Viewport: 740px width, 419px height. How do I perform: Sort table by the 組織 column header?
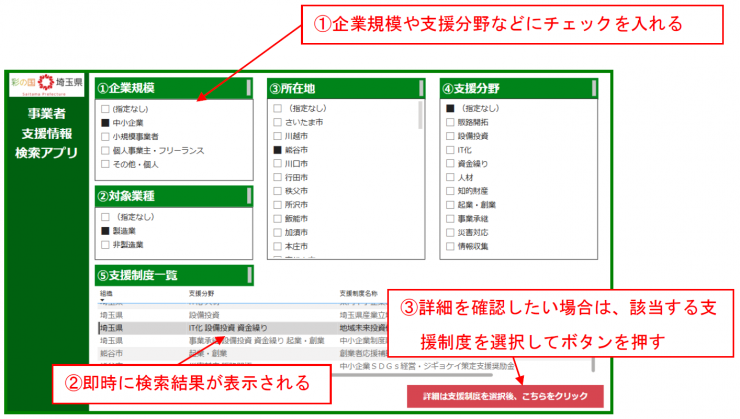click(x=106, y=293)
